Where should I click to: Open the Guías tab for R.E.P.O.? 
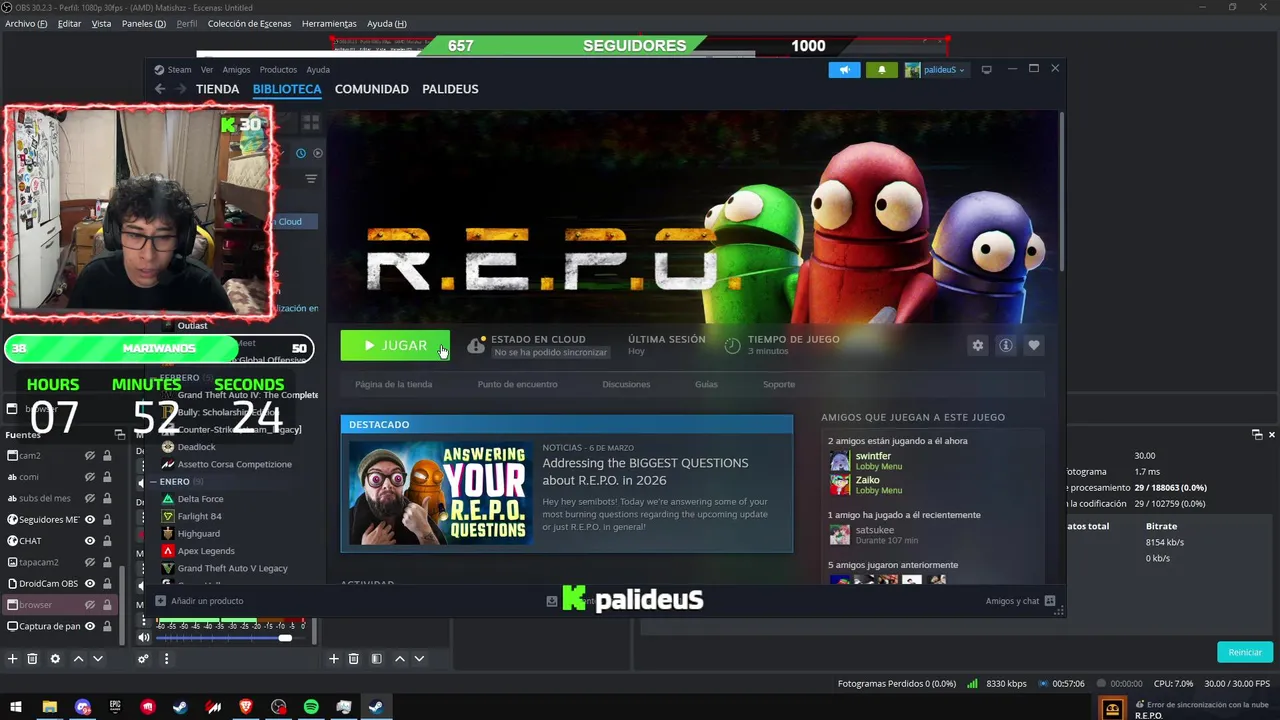pos(706,384)
